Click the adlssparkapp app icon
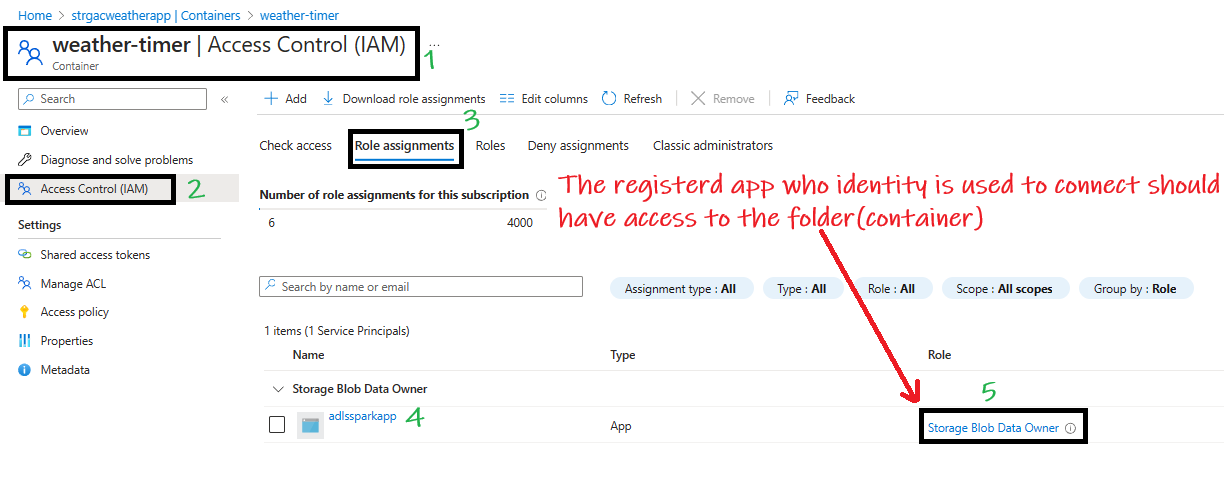 310,426
